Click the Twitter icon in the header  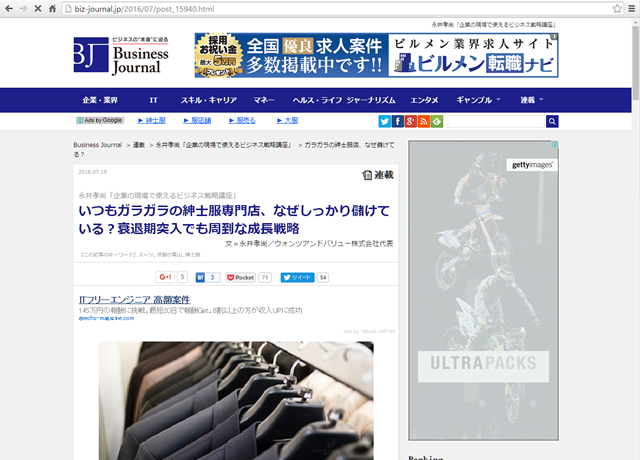tap(385, 121)
